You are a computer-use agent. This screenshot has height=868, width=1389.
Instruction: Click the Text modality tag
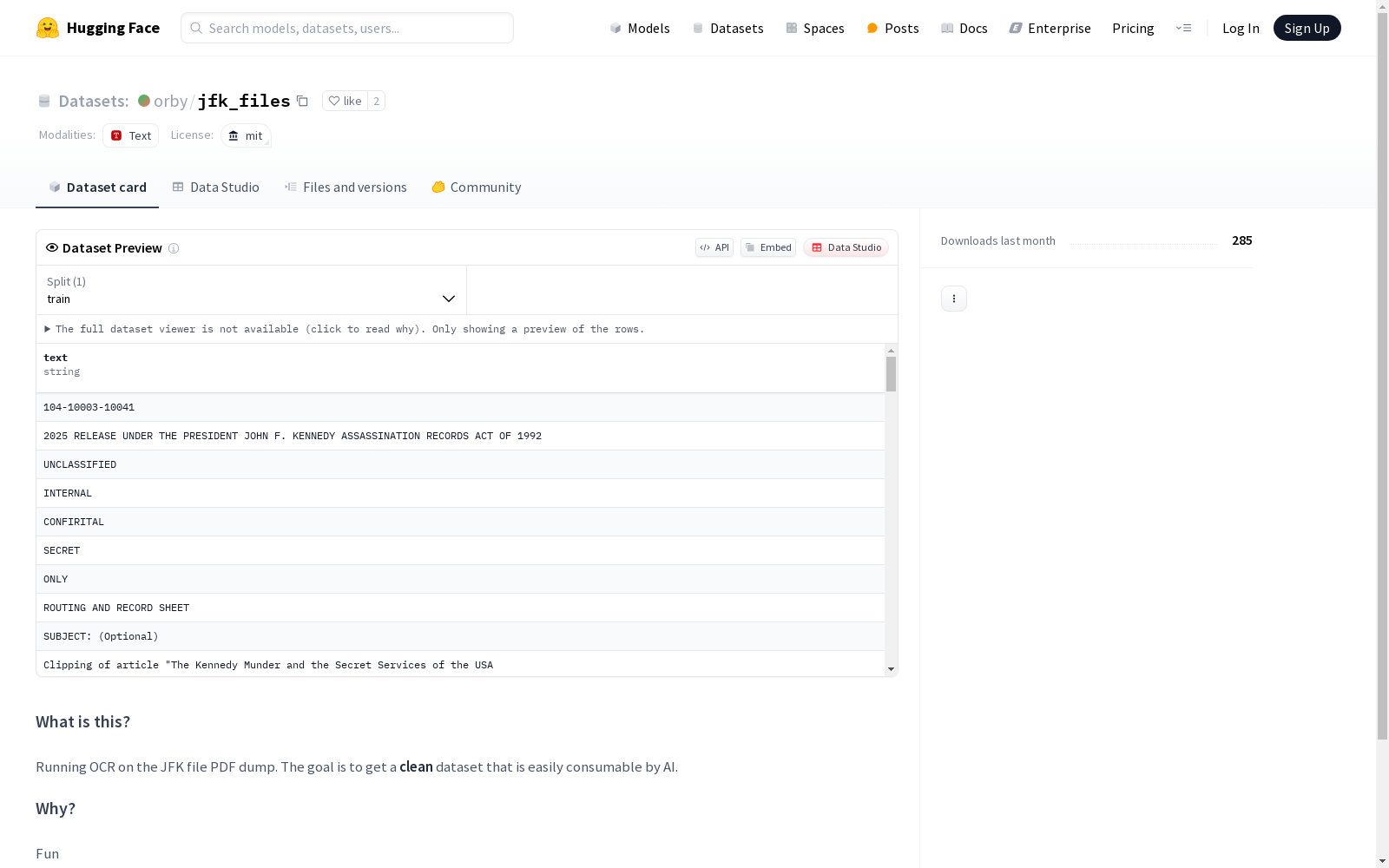[x=130, y=135]
